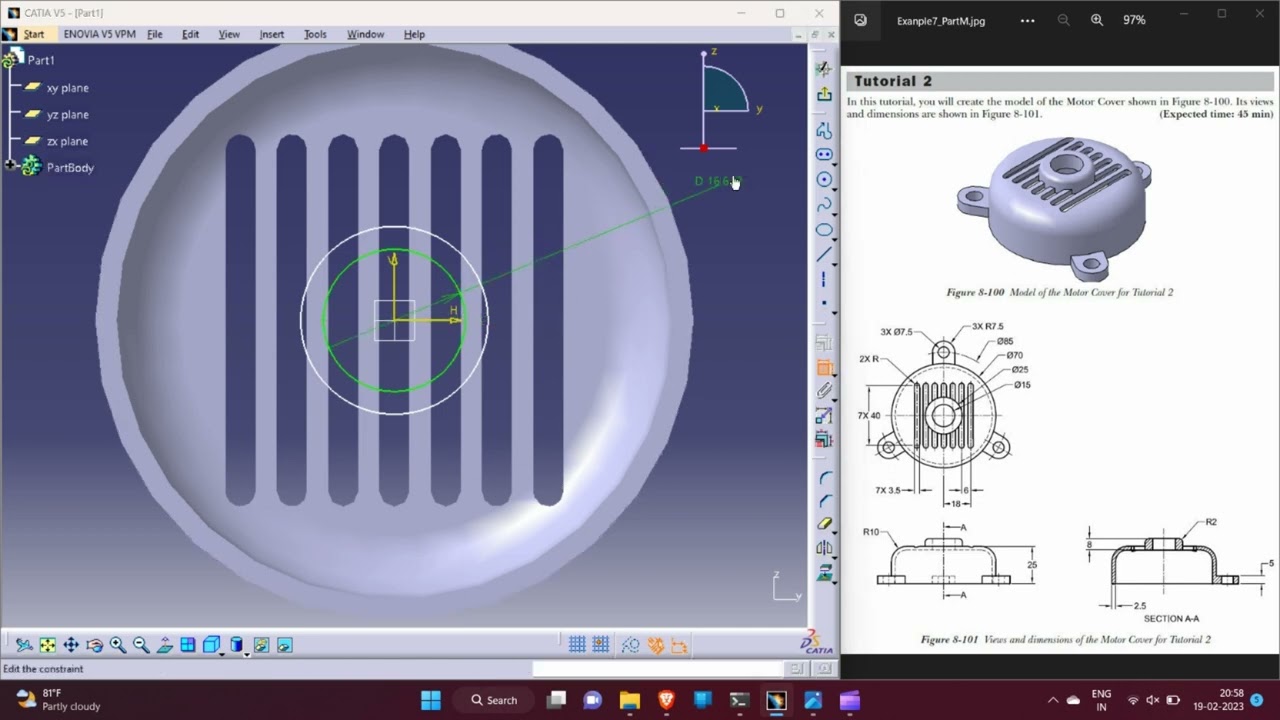The height and width of the screenshot is (720, 1280).
Task: Click the Fit All In icon
Action: pyautogui.click(x=47, y=645)
